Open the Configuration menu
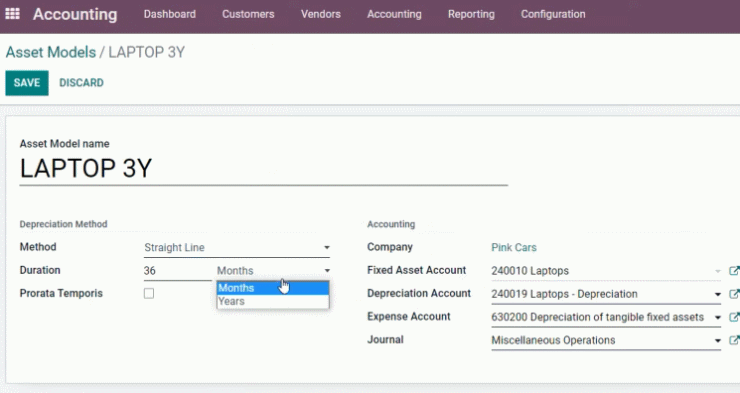The image size is (740, 393). (553, 14)
